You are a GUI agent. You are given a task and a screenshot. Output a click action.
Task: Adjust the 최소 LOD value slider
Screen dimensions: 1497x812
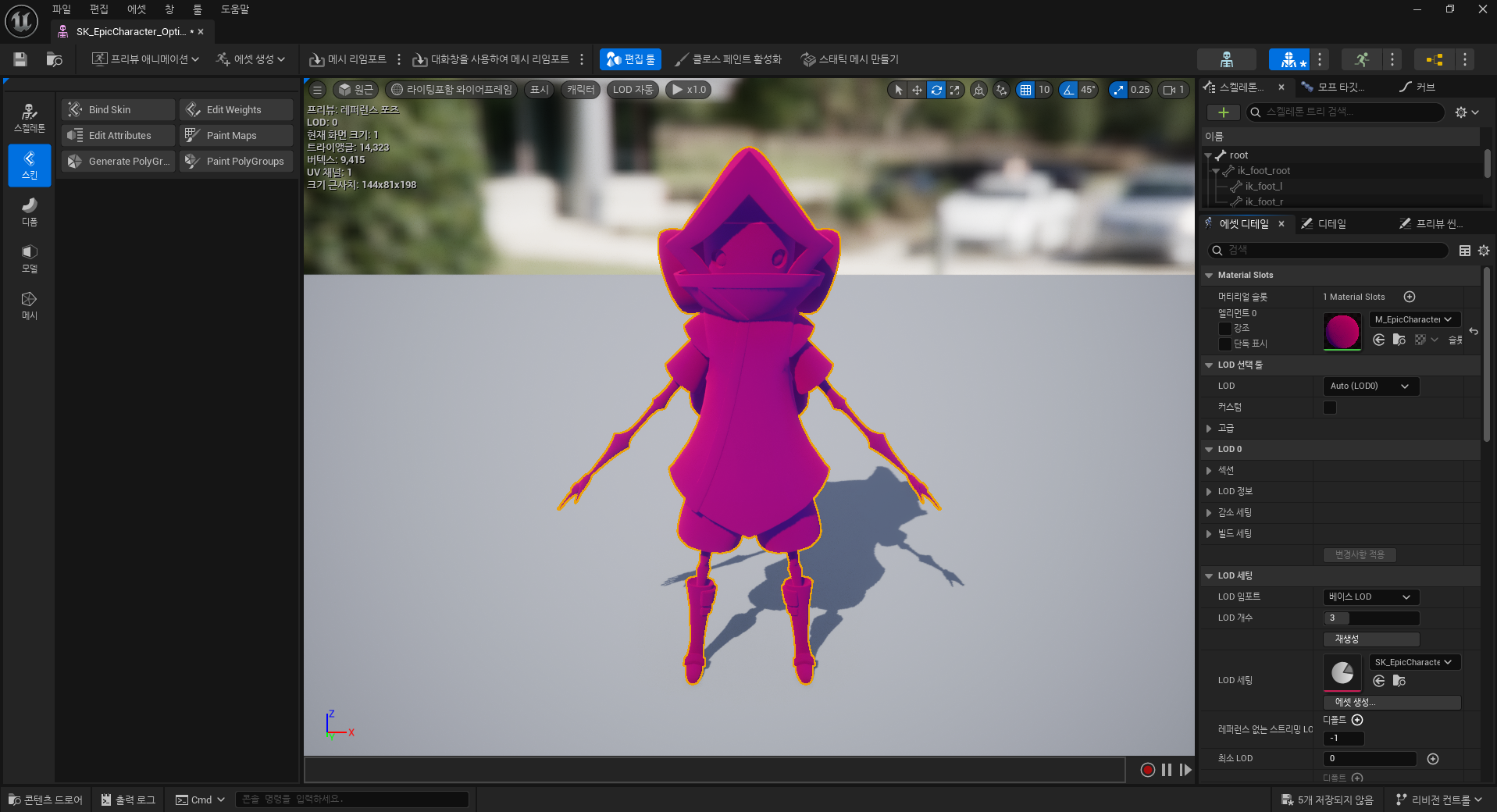tap(1370, 759)
